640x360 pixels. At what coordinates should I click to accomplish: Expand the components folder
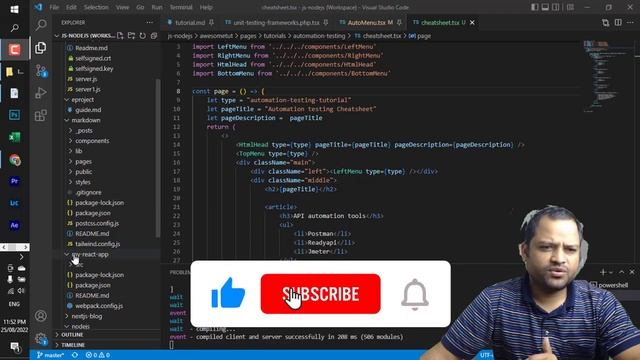click(92, 141)
